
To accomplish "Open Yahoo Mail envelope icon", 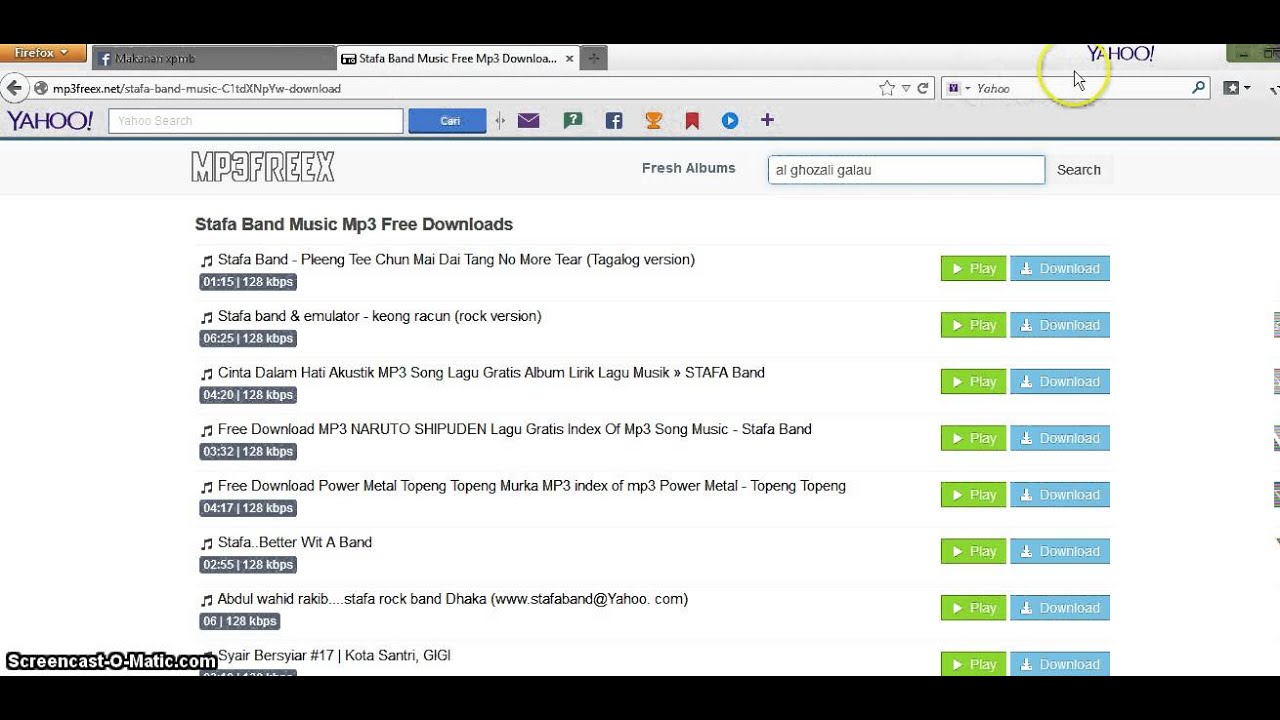I will tap(529, 121).
